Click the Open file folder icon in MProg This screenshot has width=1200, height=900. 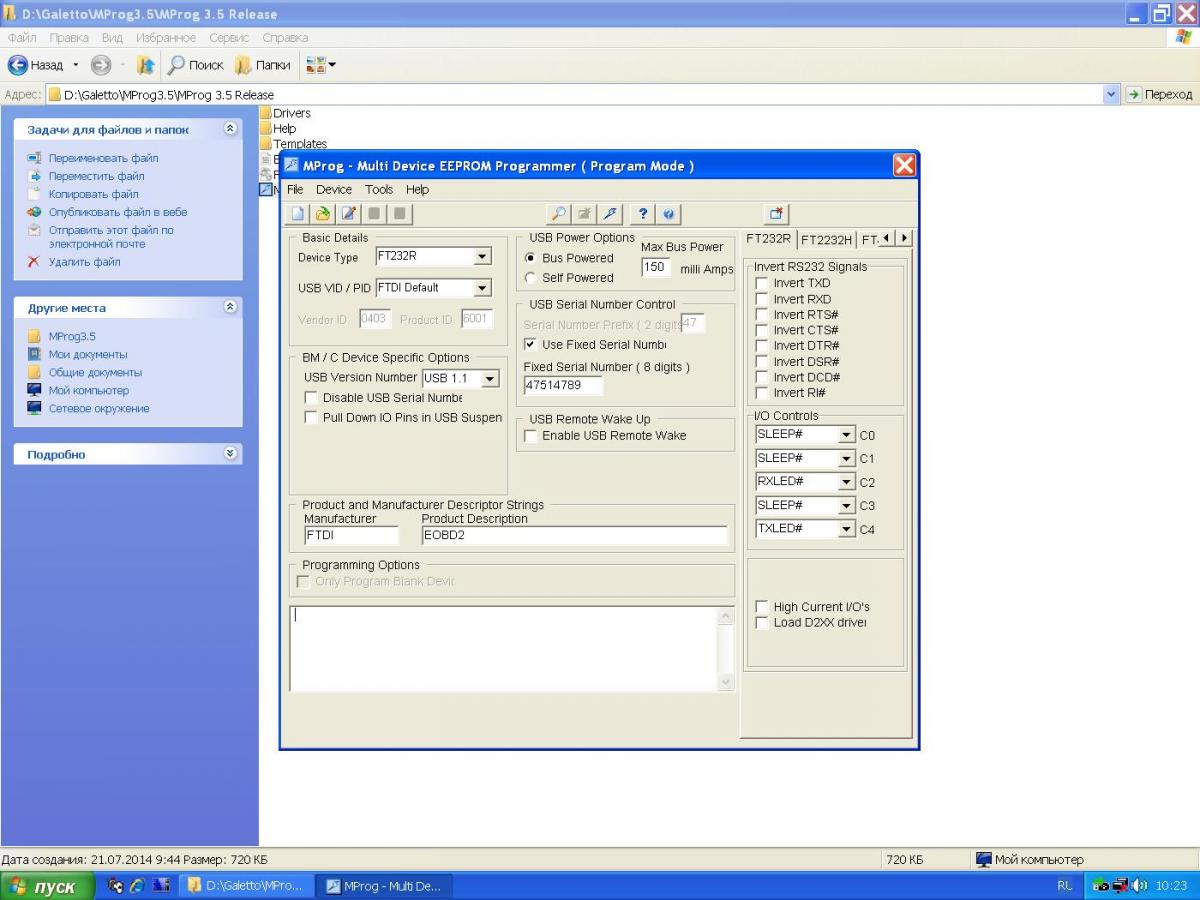pos(323,214)
